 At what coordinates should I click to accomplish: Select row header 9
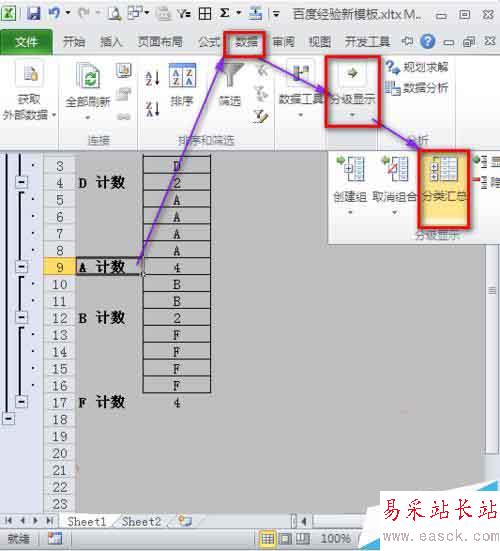(59, 267)
